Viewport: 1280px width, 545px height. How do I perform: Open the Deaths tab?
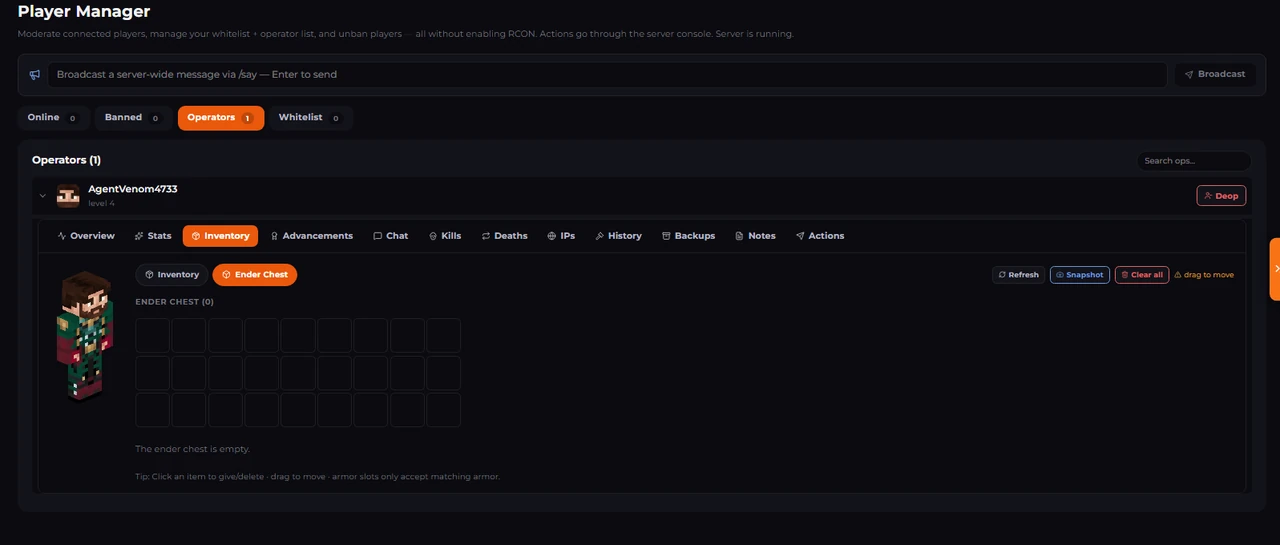(x=504, y=236)
